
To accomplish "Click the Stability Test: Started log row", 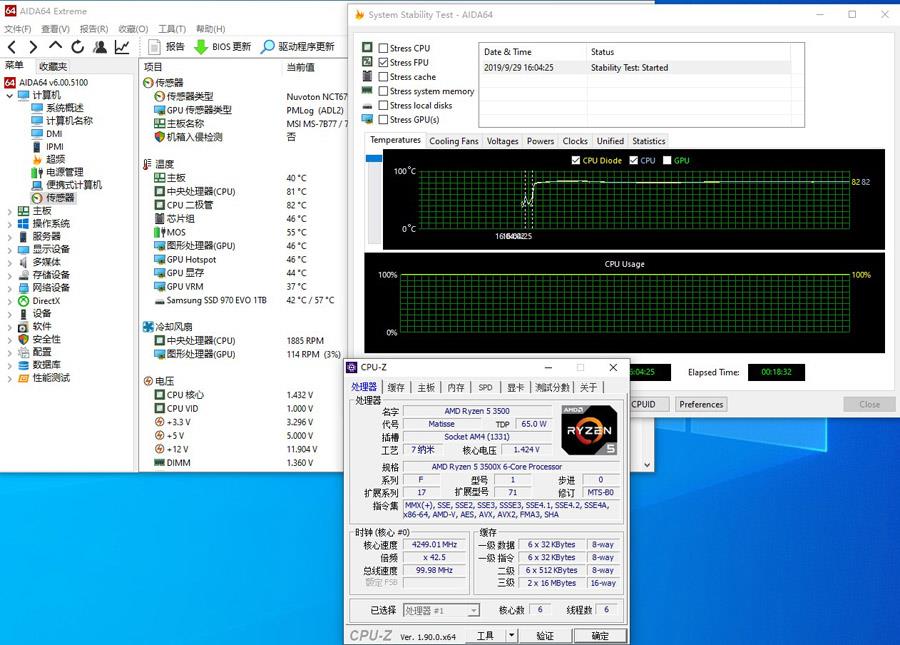I will point(637,68).
